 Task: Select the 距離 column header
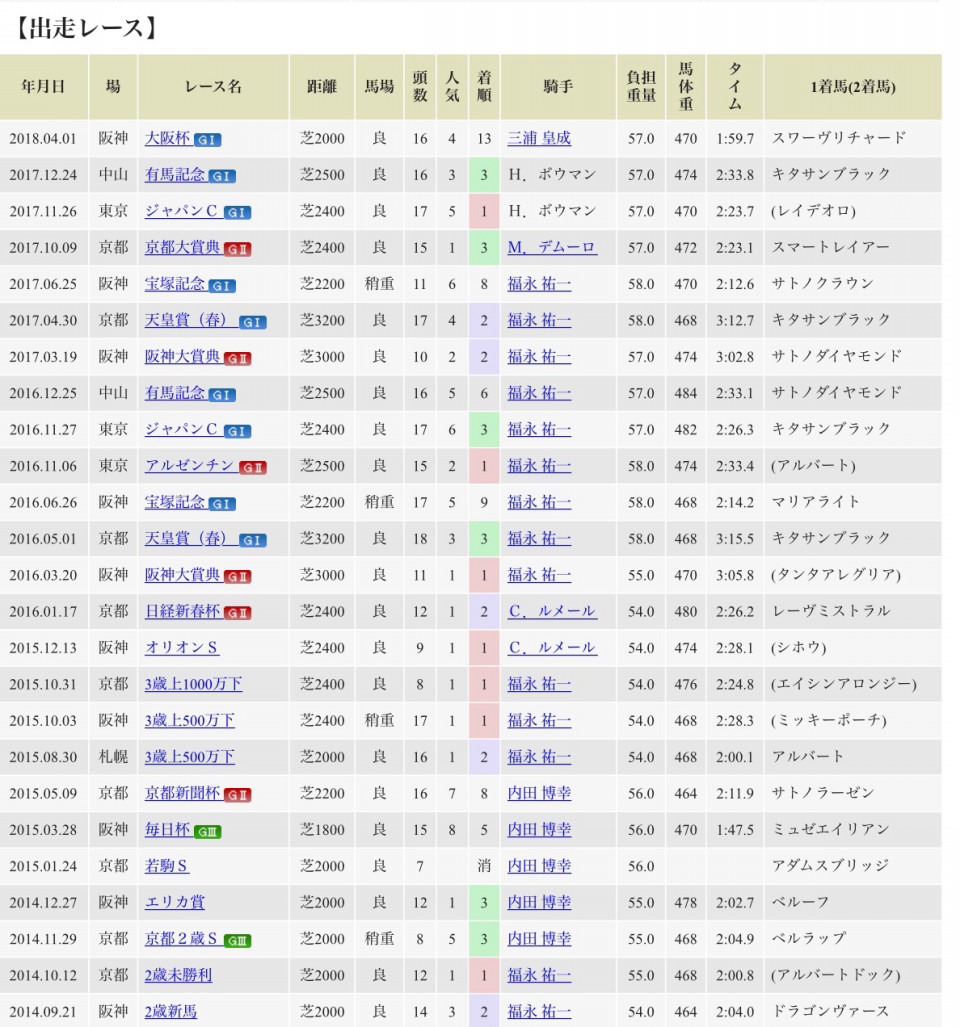[x=322, y=86]
